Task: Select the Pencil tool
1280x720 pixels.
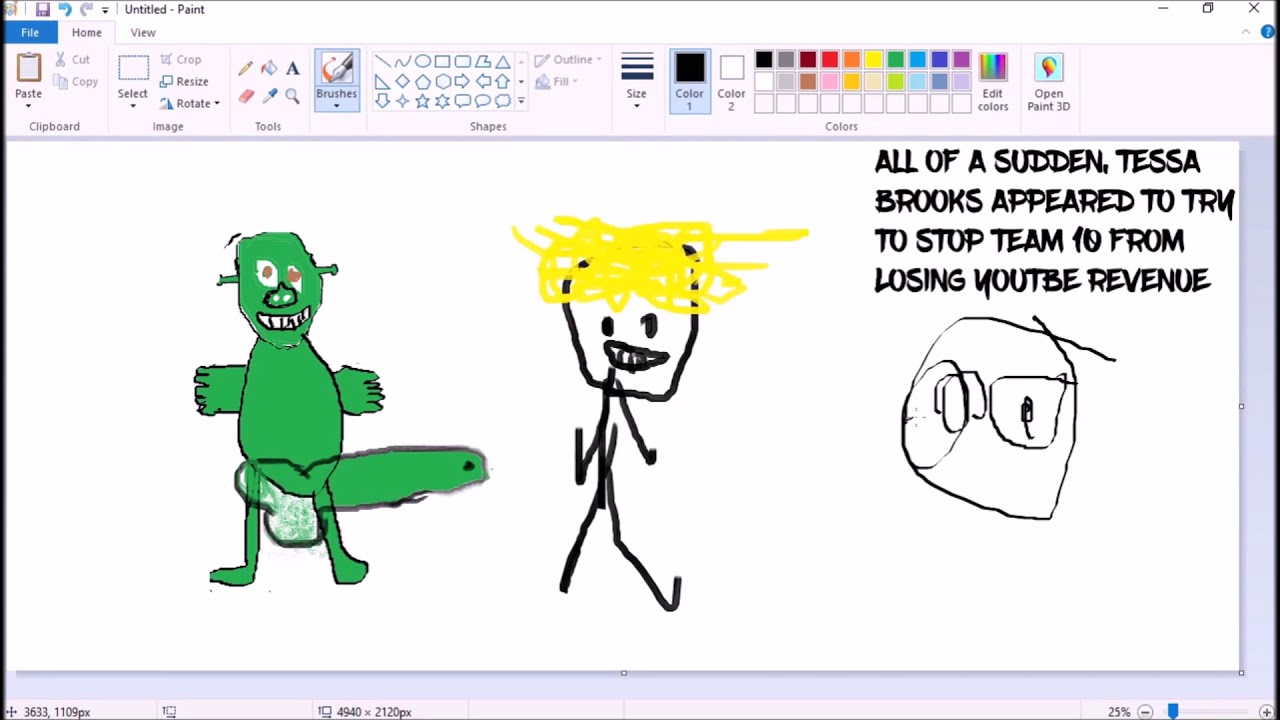Action: pyautogui.click(x=245, y=68)
